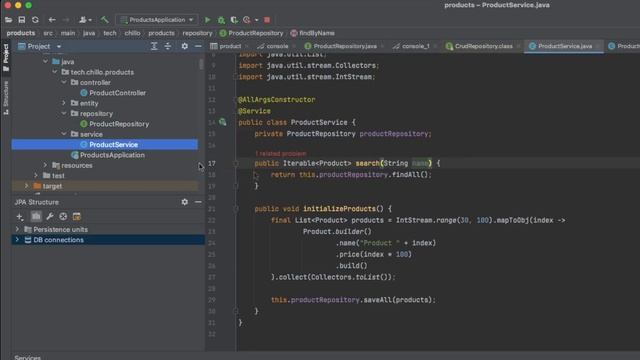Hide the Project panel with minus icon
This screenshot has height=360, width=640.
coord(198,46)
